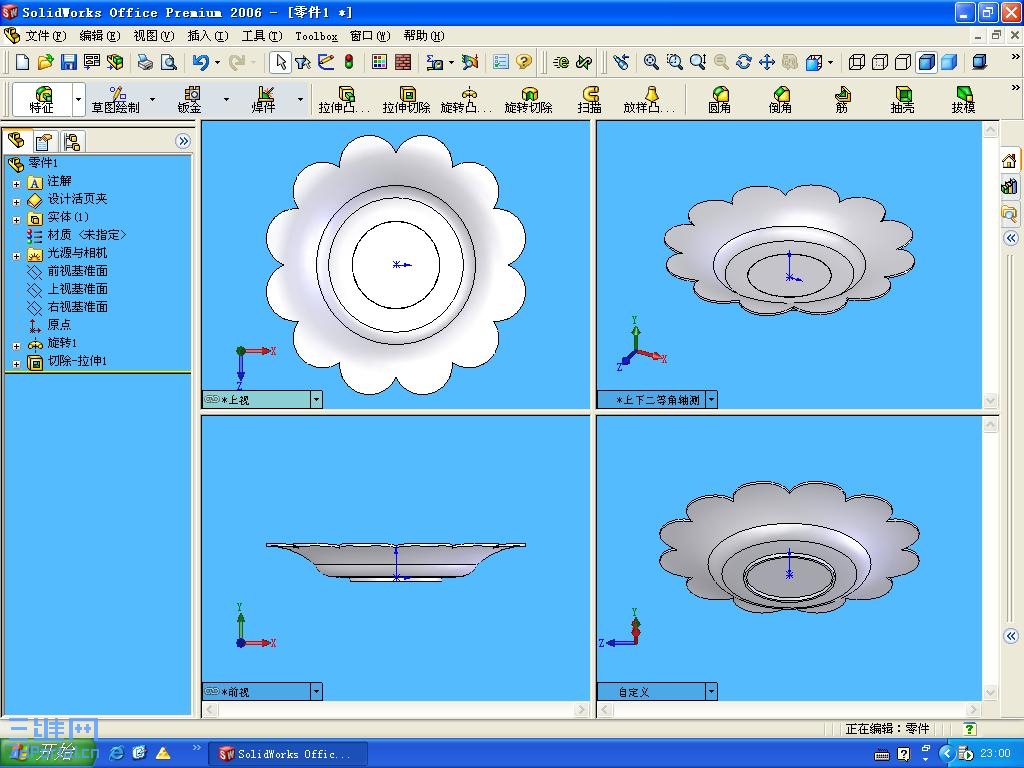Open the Edit Color palette icon

(379, 62)
